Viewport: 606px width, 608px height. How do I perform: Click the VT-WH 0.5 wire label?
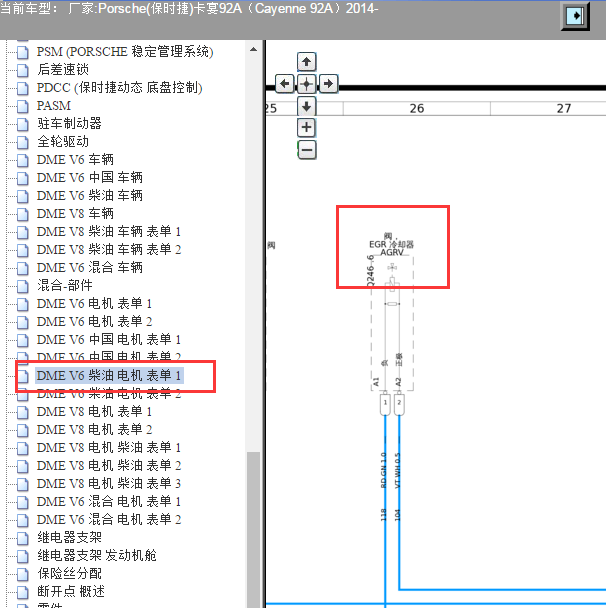tap(397, 470)
